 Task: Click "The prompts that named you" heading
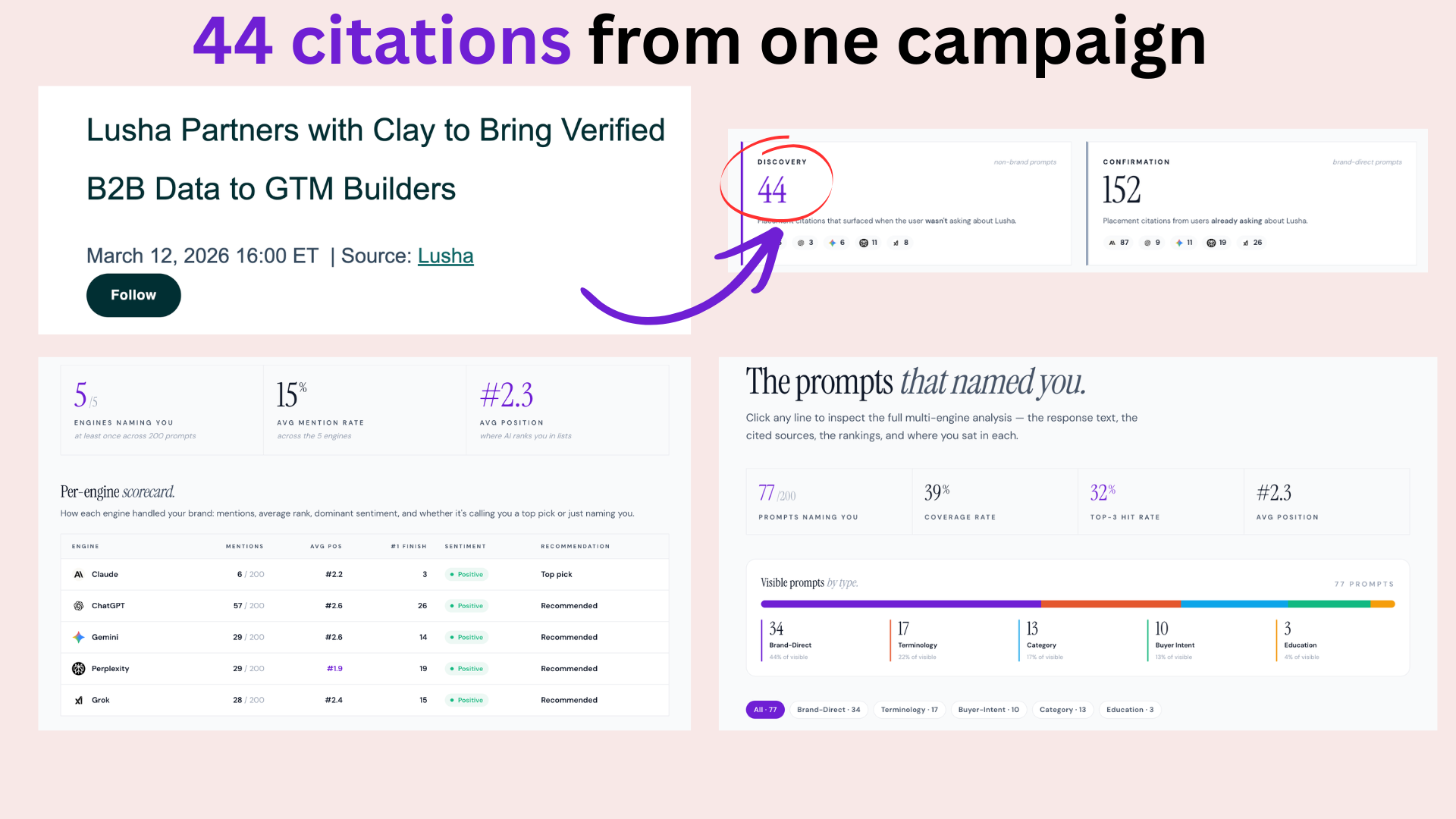916,382
